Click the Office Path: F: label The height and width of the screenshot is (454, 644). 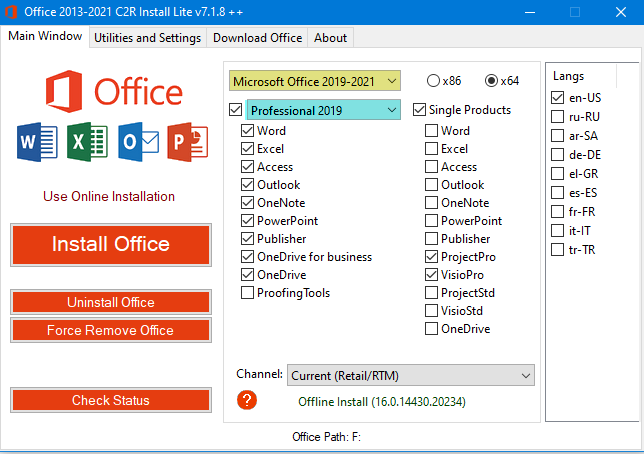(x=327, y=436)
